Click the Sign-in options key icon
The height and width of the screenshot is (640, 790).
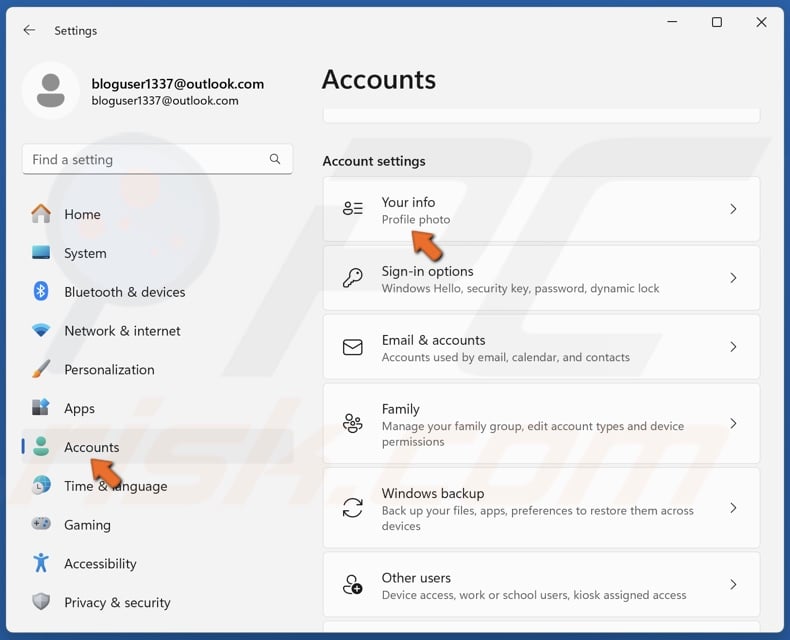coord(353,278)
